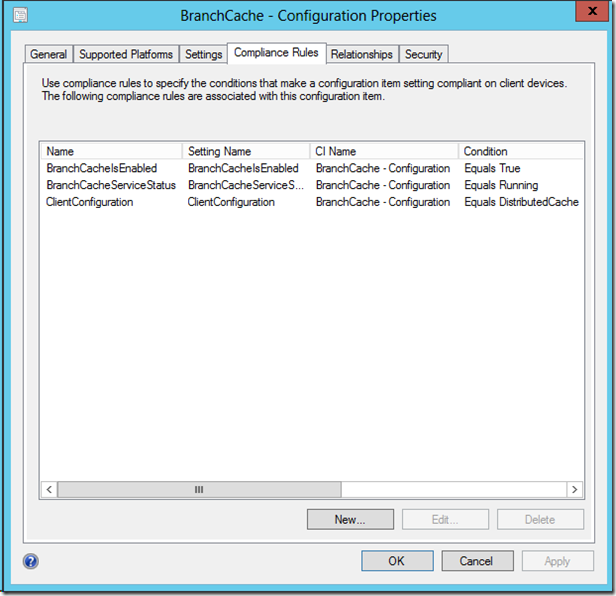
Task: Click the horizontal scrollbar left arrow
Action: pyautogui.click(x=49, y=490)
